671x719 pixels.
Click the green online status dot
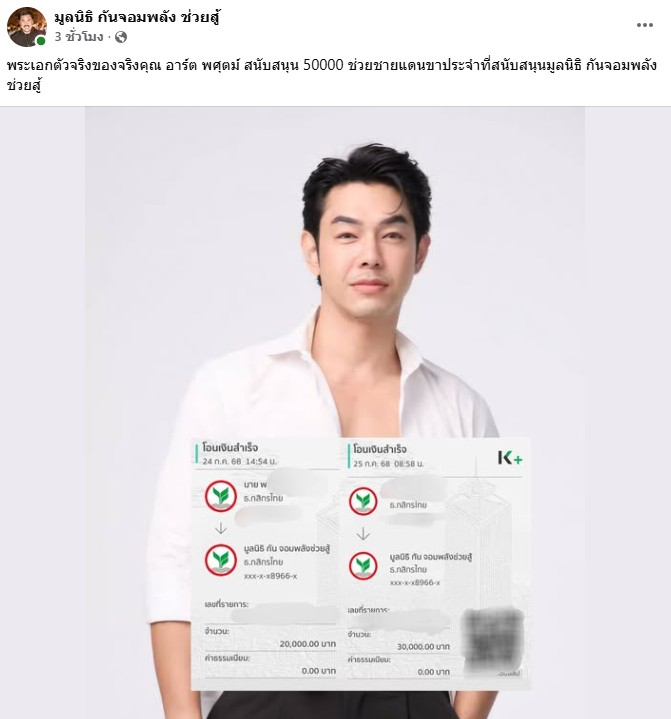coord(41,41)
